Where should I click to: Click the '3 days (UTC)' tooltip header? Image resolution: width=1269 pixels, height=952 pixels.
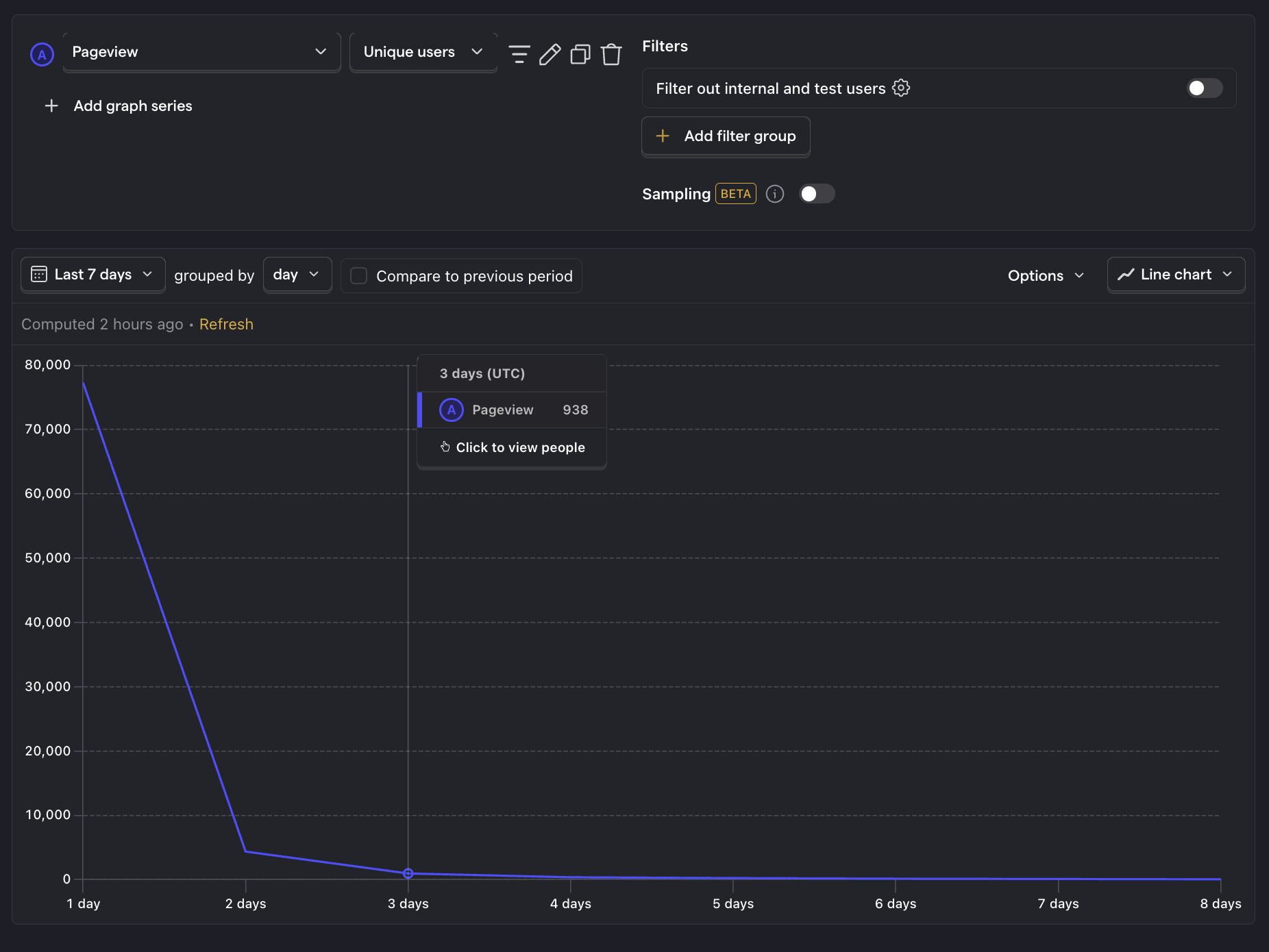coord(482,373)
